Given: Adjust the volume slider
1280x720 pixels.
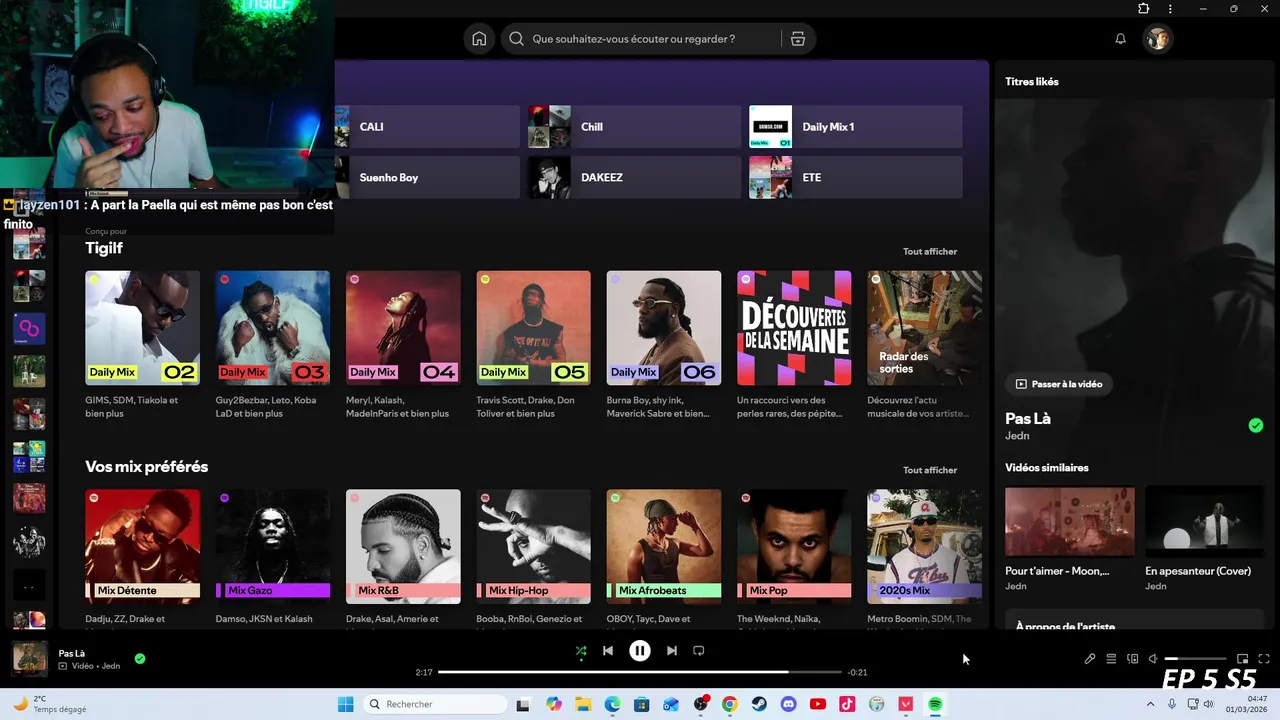Looking at the screenshot, I should point(1196,659).
